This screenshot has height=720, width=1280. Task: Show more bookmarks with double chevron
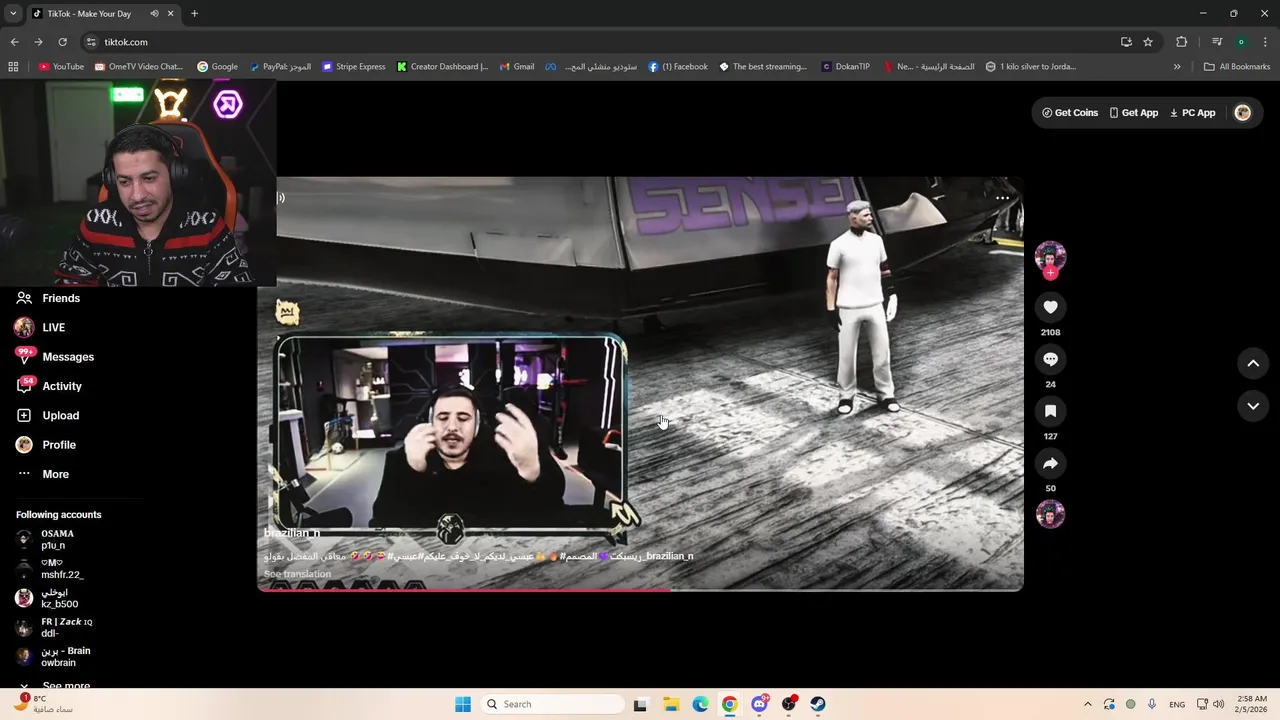click(x=1177, y=67)
